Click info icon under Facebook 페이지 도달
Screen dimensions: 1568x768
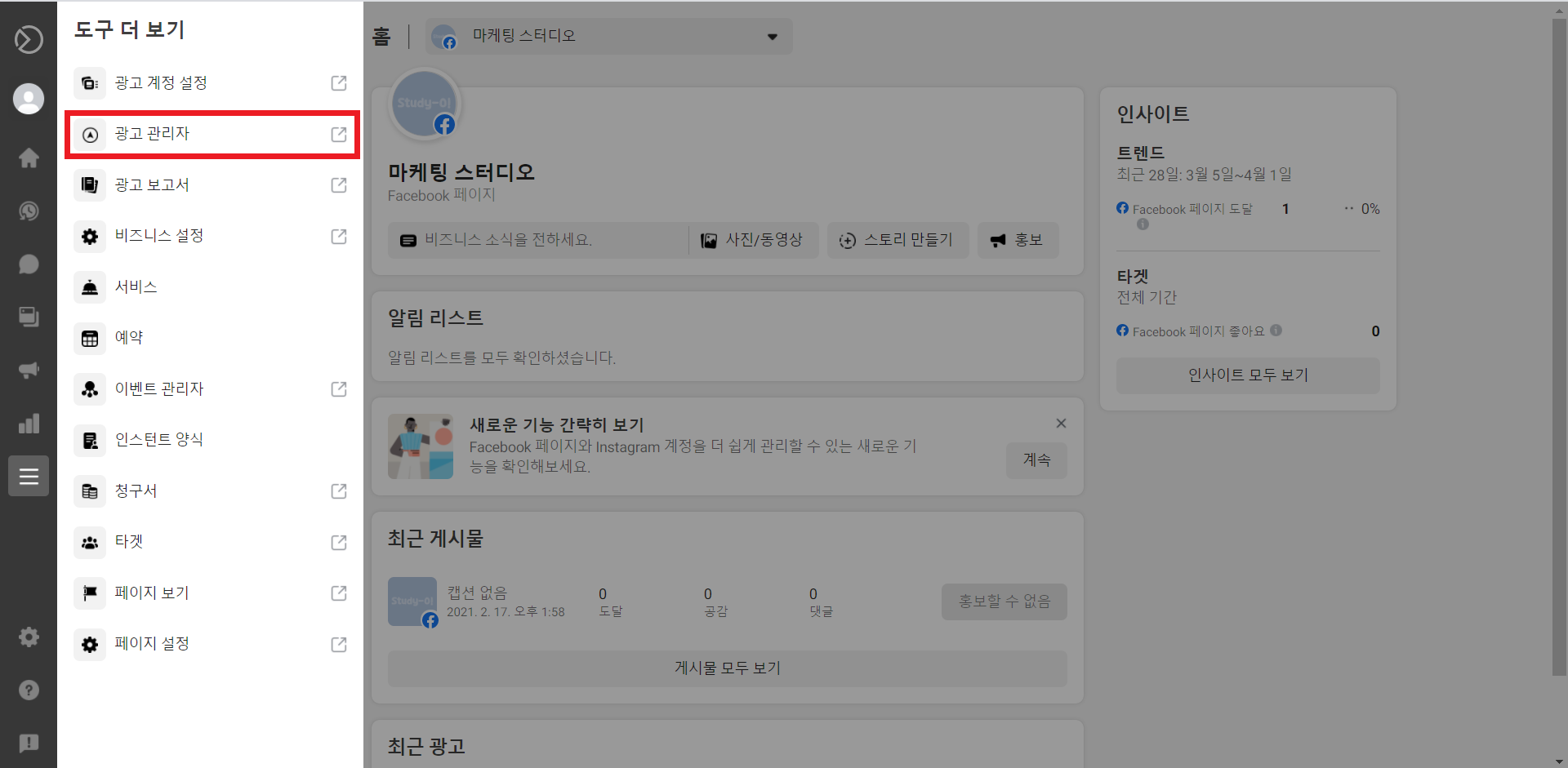coord(1143,224)
